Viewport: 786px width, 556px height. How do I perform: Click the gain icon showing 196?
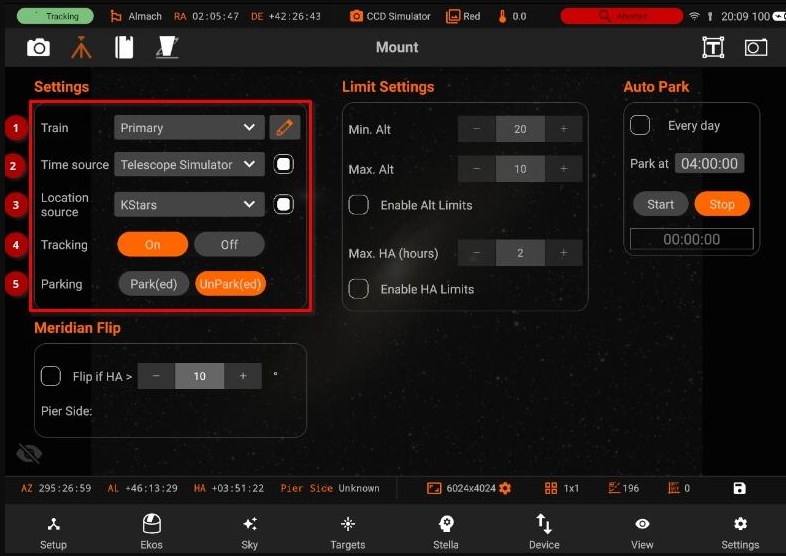pos(614,488)
